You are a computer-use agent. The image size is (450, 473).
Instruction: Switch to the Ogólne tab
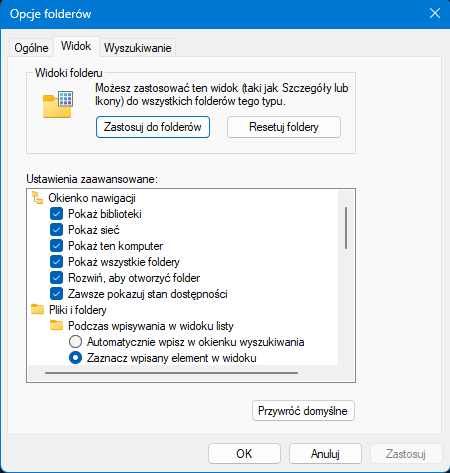[x=31, y=48]
